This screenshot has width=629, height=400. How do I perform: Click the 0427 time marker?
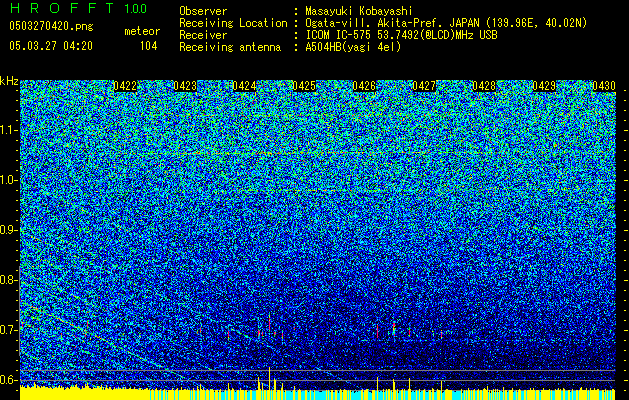pos(424,86)
